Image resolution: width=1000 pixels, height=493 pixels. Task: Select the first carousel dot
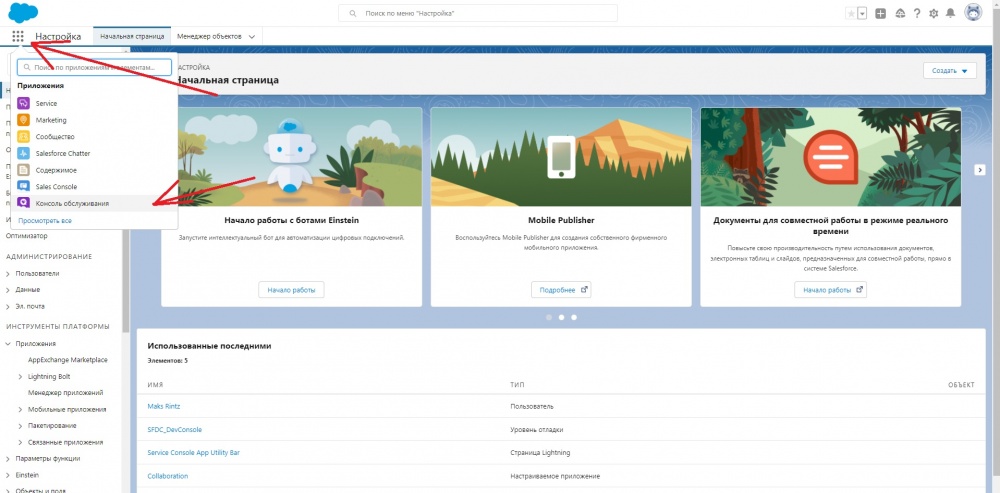point(548,317)
